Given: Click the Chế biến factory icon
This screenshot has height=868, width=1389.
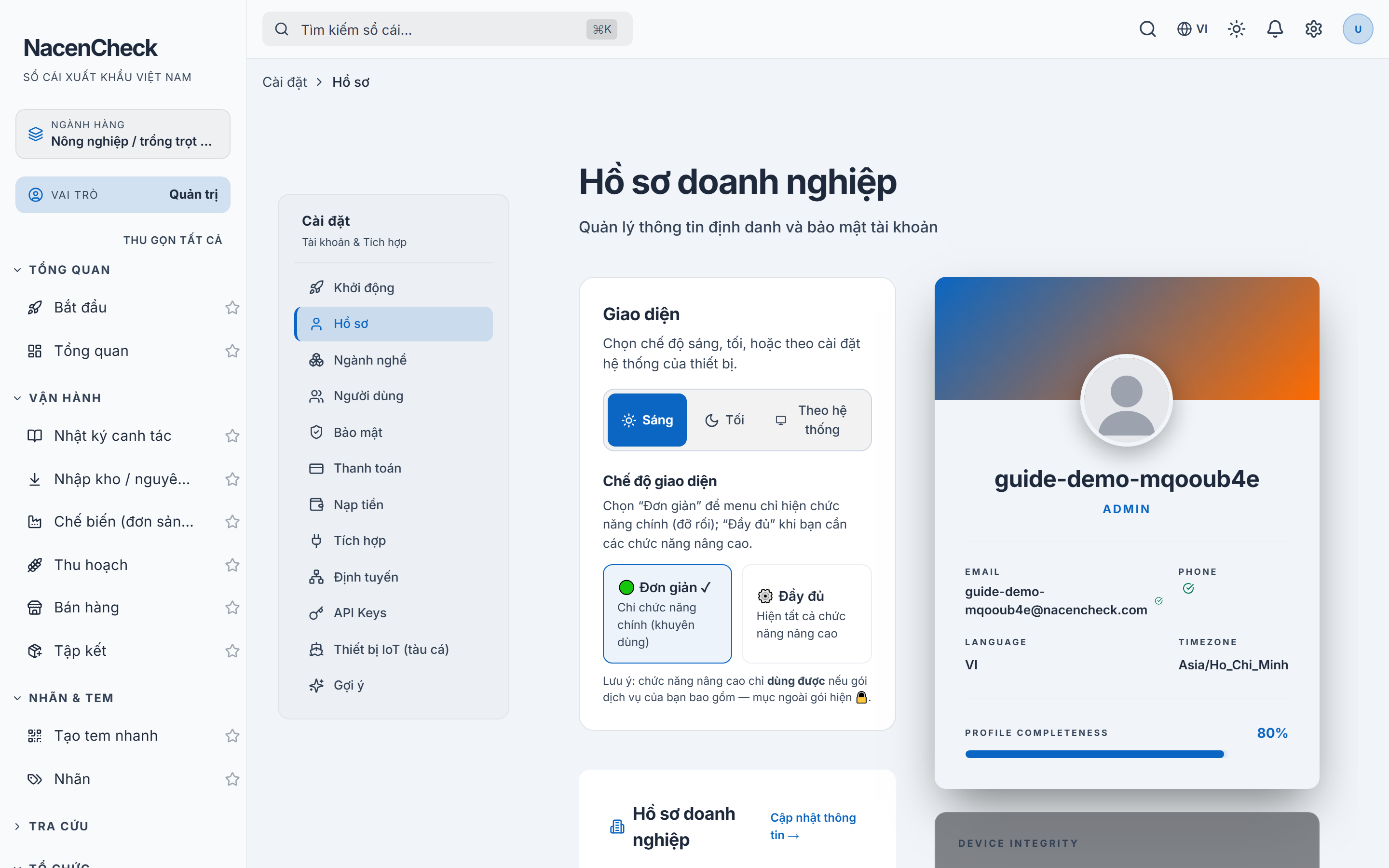Looking at the screenshot, I should [x=34, y=521].
